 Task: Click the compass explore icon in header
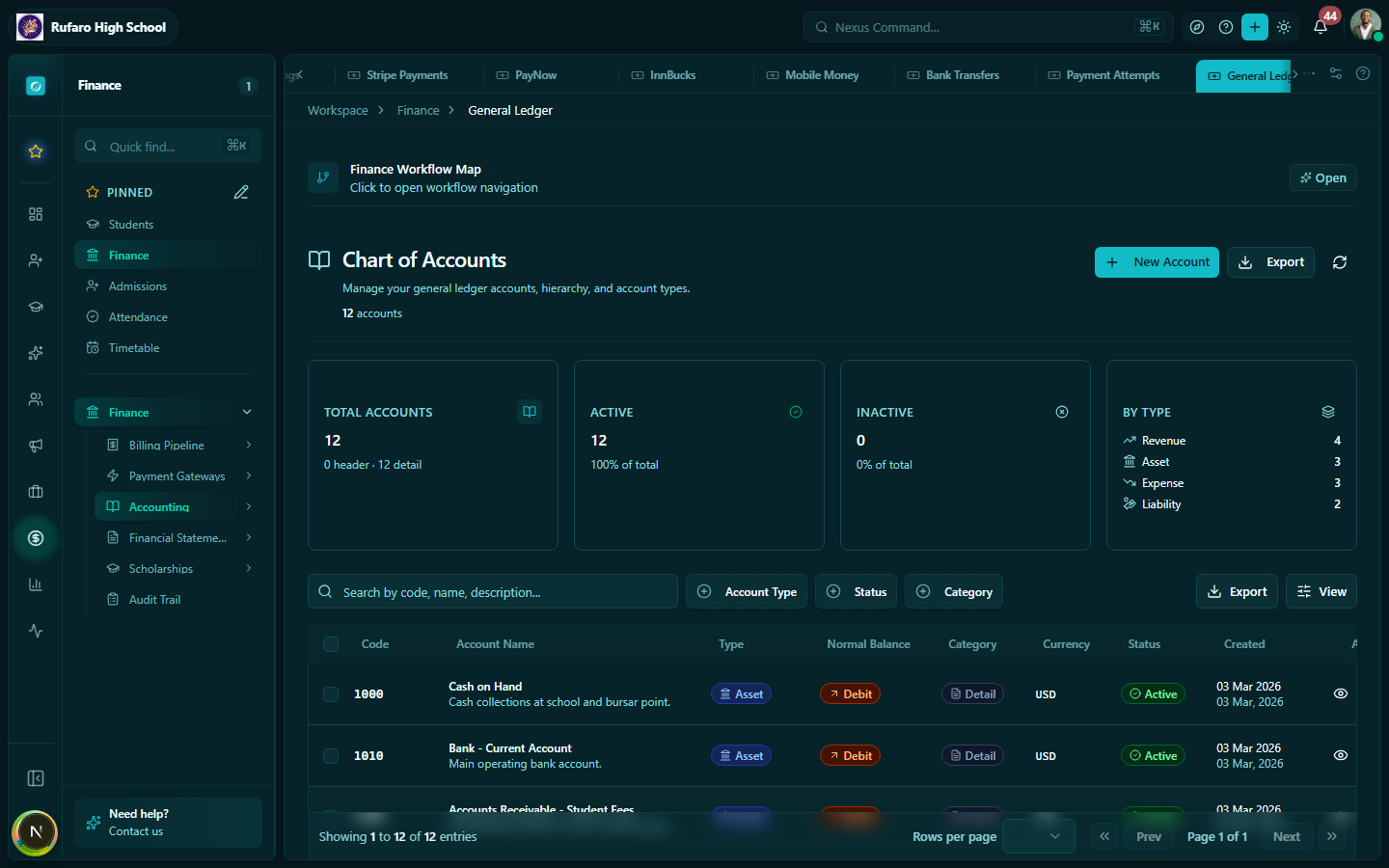[1197, 27]
